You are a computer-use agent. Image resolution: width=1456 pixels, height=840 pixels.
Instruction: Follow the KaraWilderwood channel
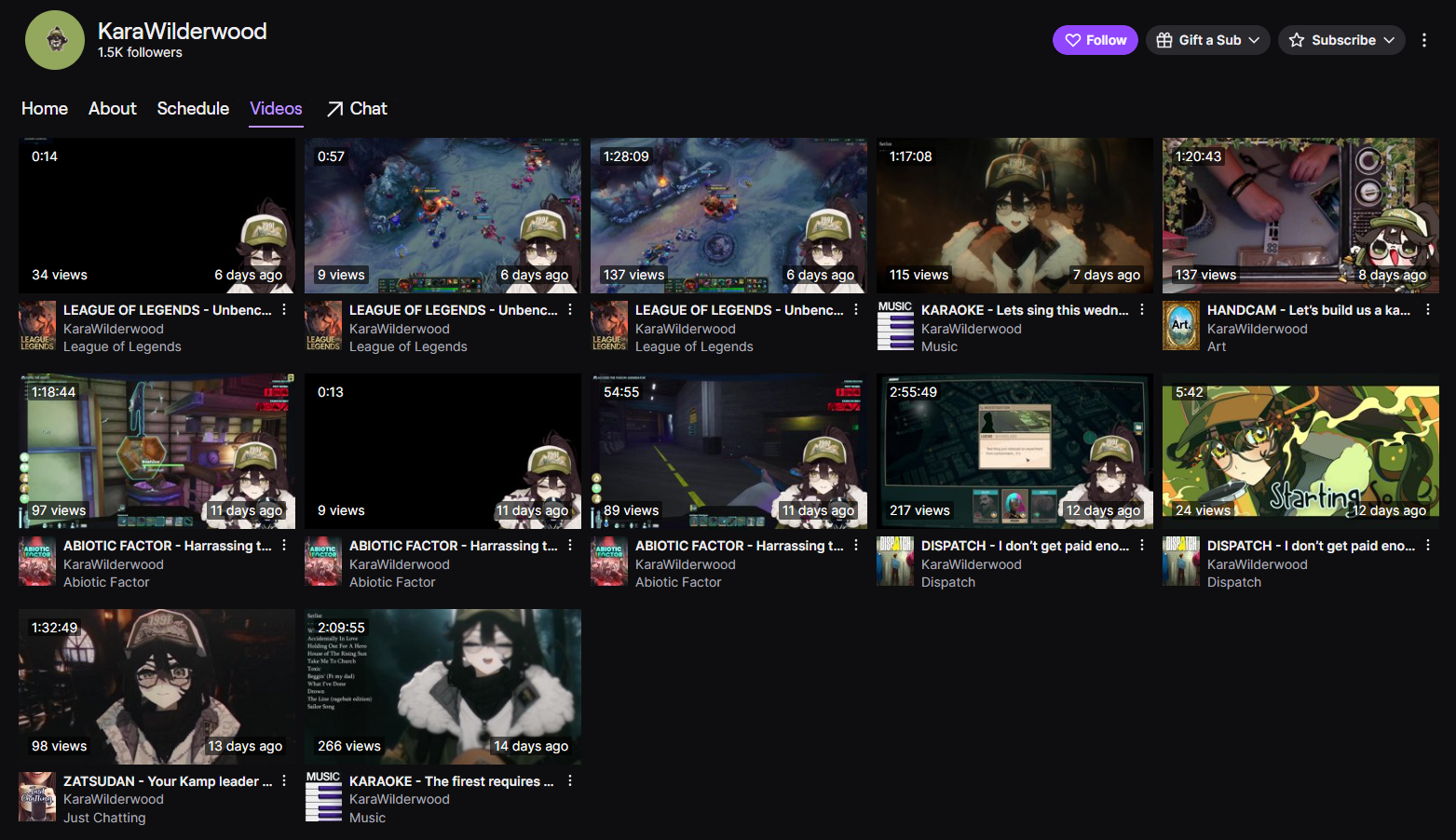click(x=1095, y=40)
